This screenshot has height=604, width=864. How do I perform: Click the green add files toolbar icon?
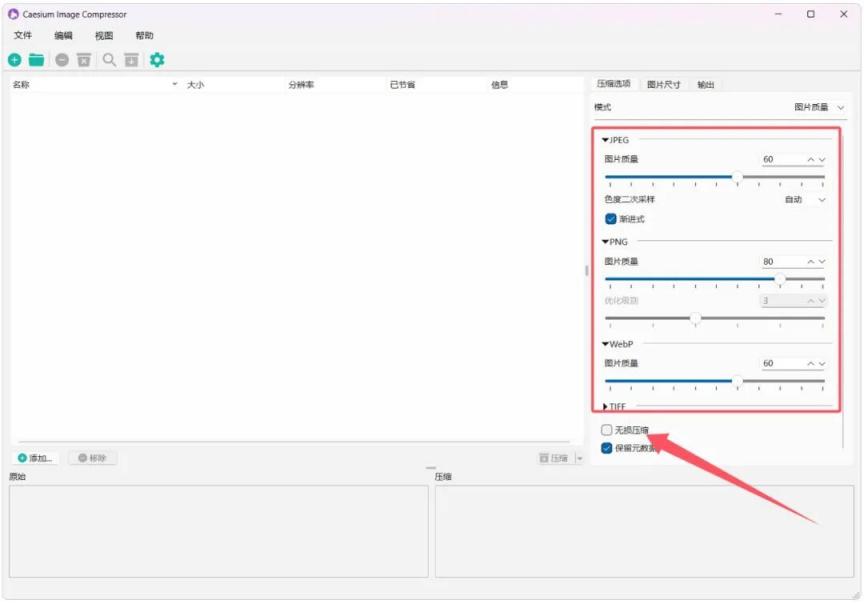click(14, 60)
